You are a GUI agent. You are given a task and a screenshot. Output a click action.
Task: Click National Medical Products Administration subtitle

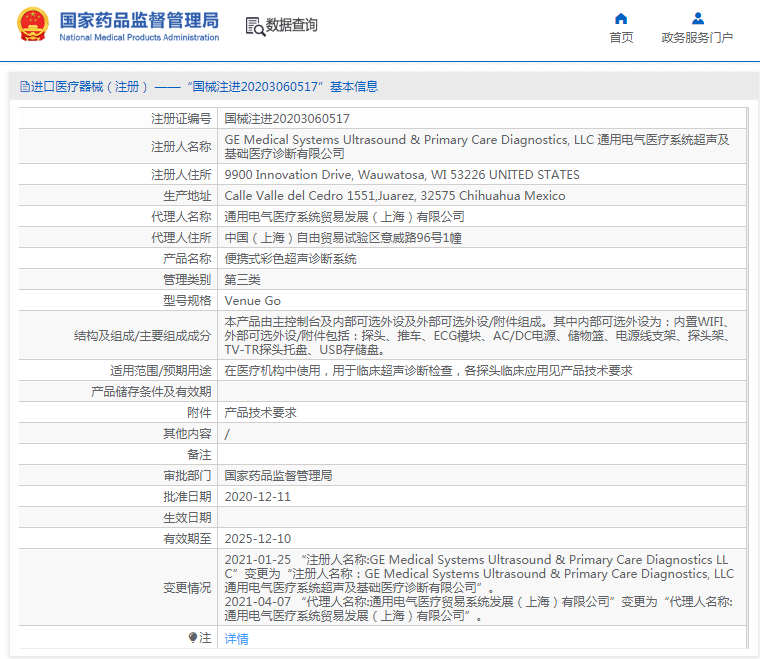pyautogui.click(x=139, y=37)
